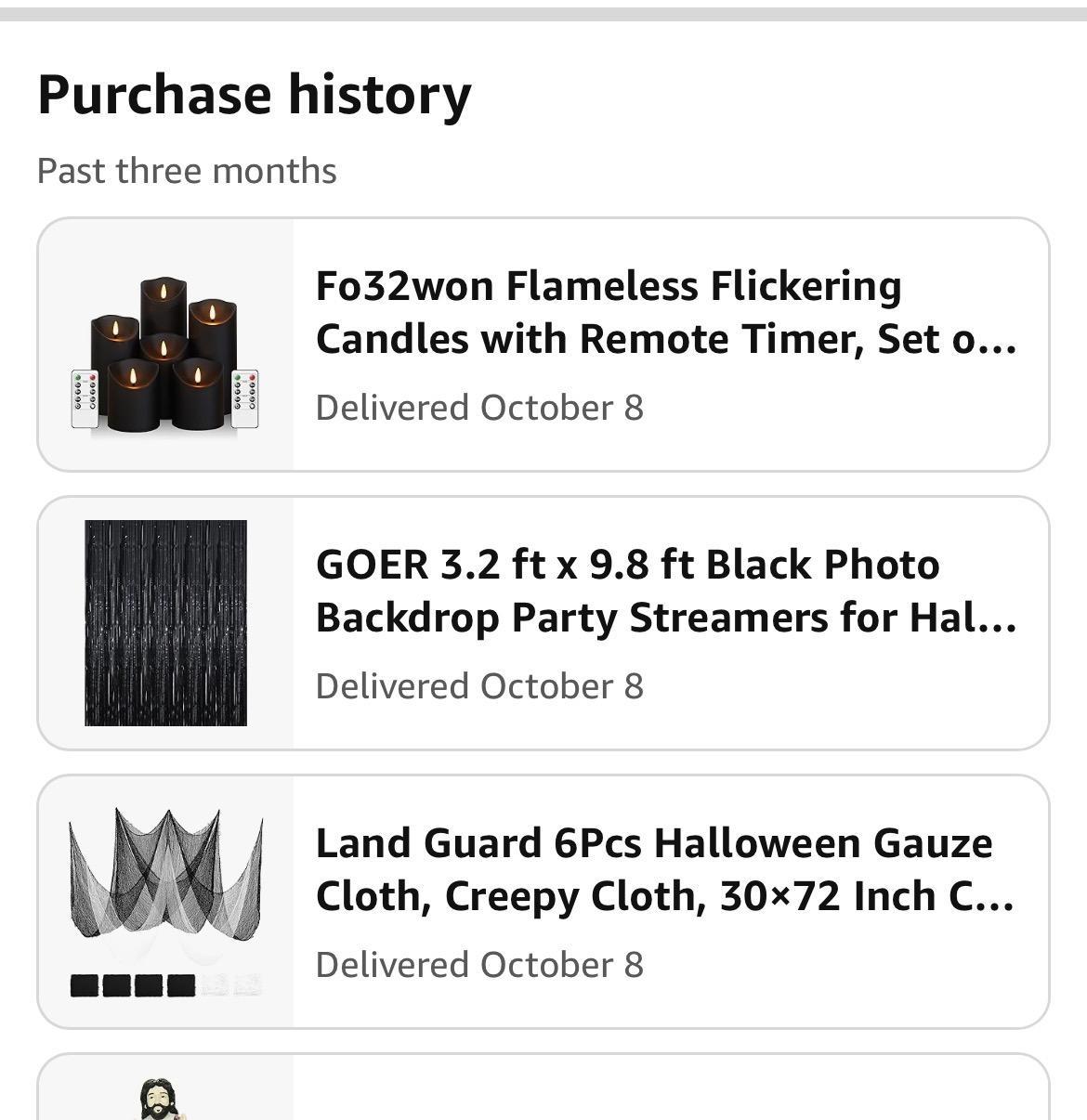
Task: Tap the Purchase history heading
Action: [x=255, y=95]
